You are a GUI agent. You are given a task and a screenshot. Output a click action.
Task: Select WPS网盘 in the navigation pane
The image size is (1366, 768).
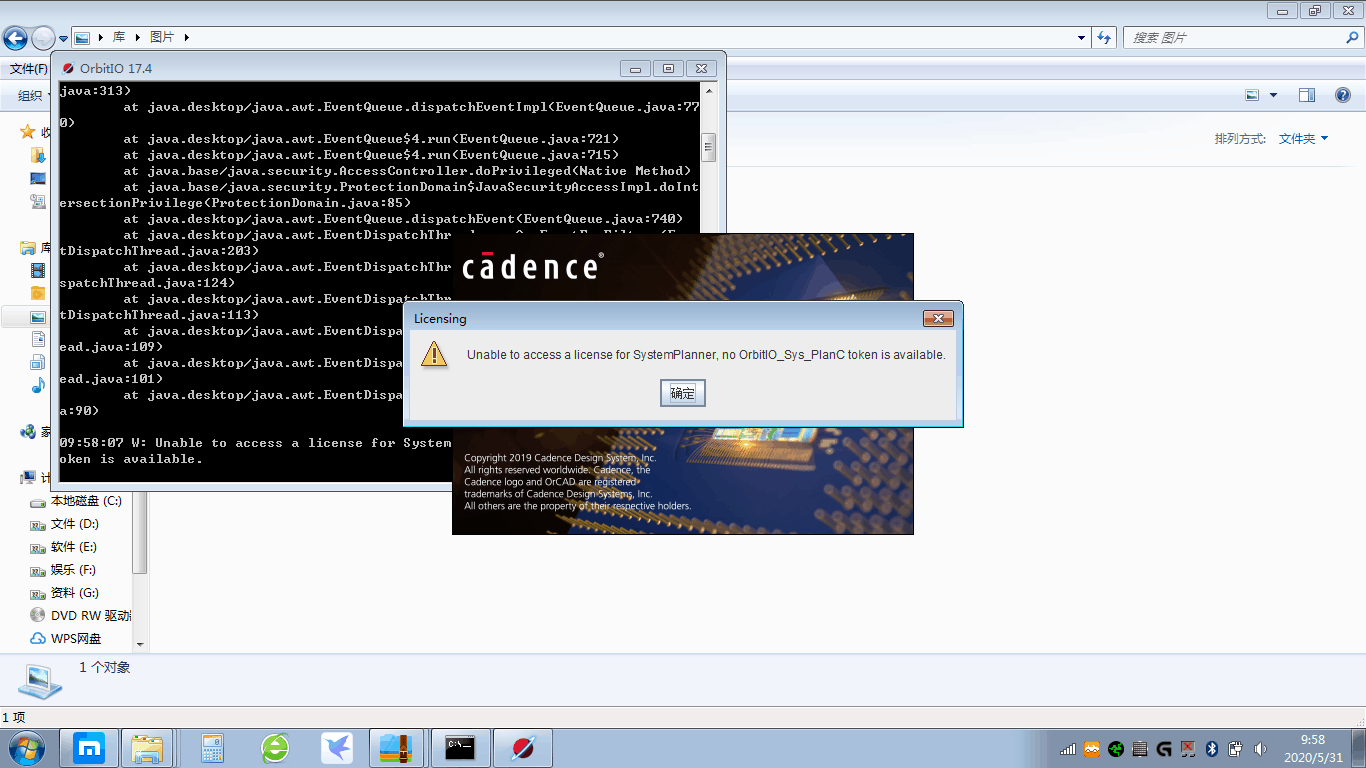tap(76, 639)
